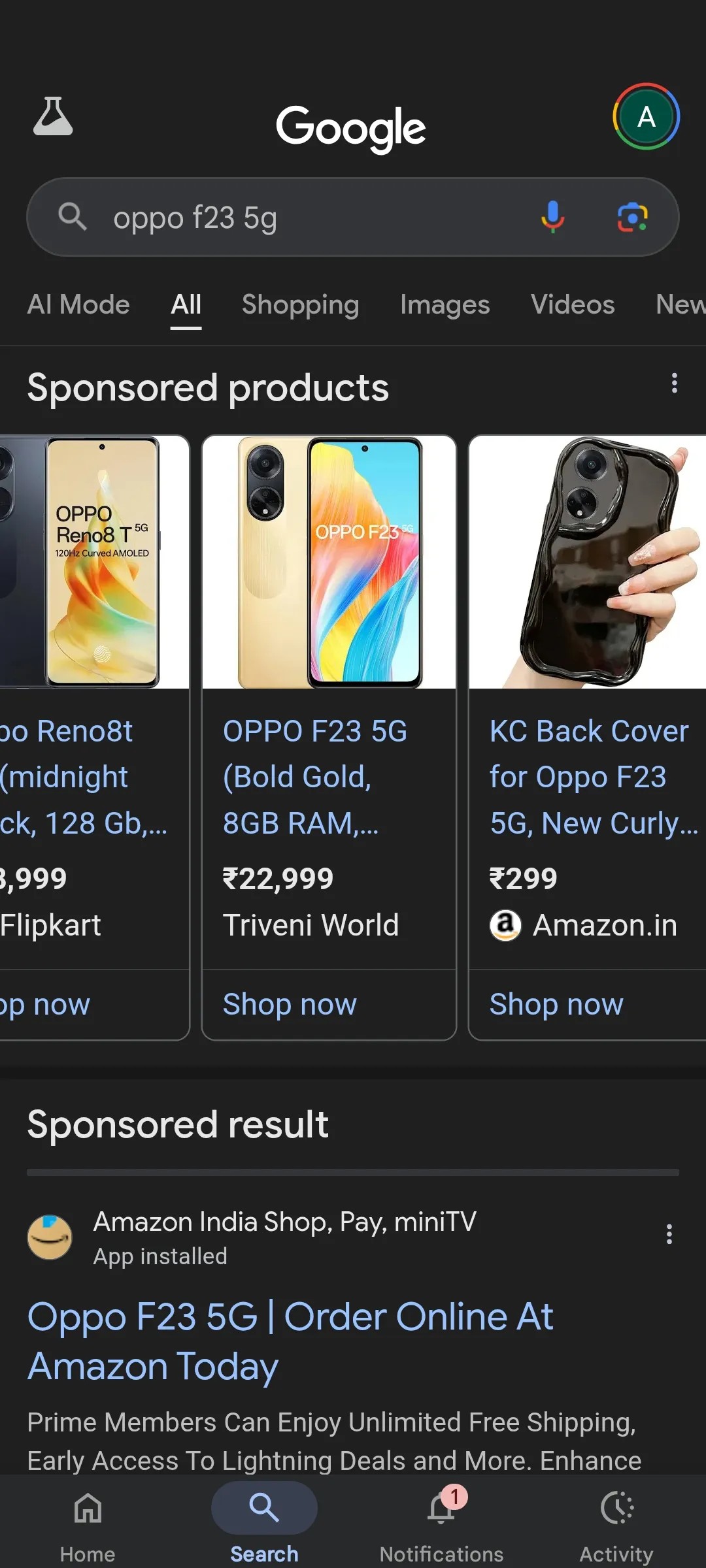The height and width of the screenshot is (1568, 706).
Task: Tap the microphone icon for voice search
Action: tap(551, 217)
